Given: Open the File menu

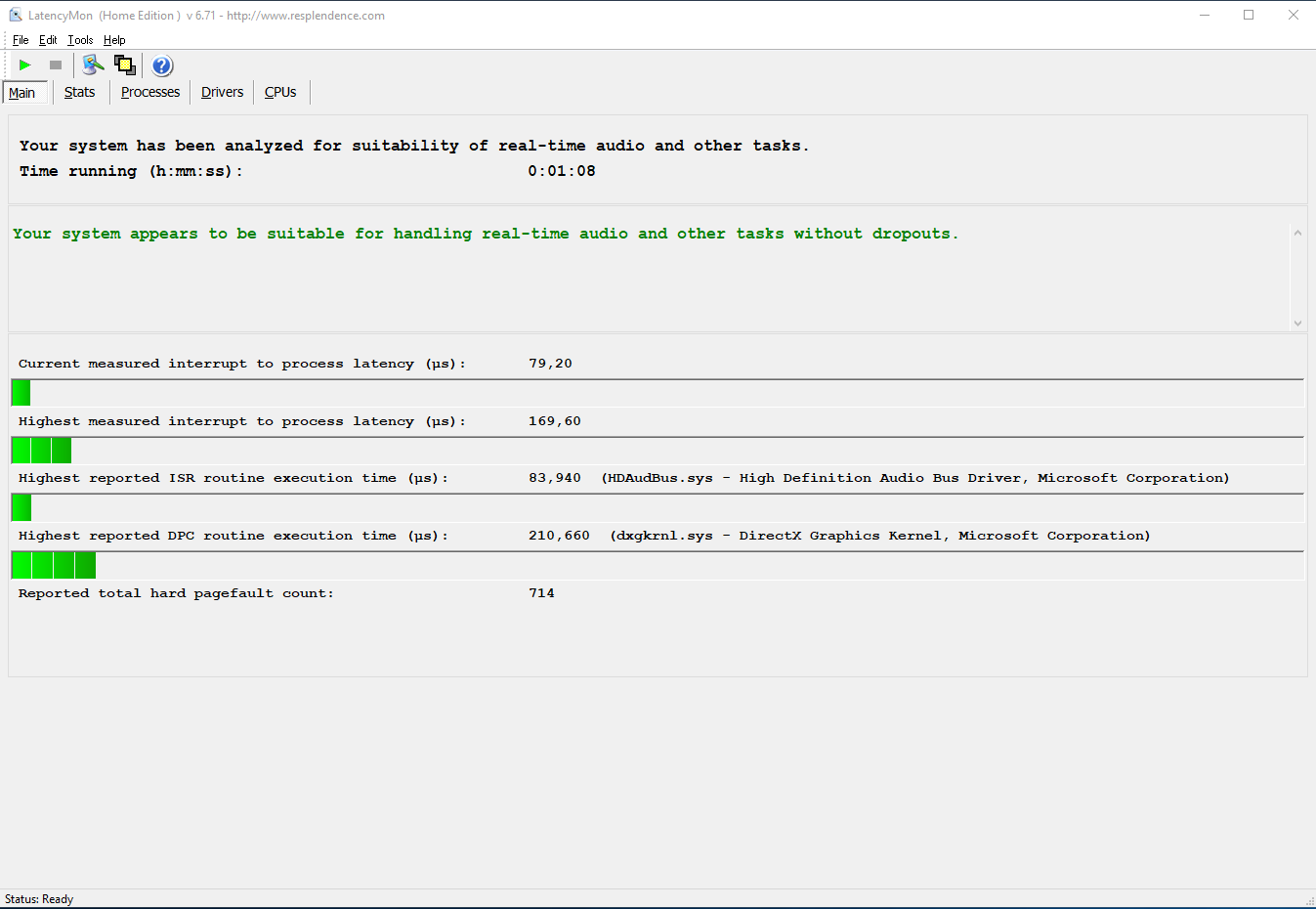Looking at the screenshot, I should 21,40.
